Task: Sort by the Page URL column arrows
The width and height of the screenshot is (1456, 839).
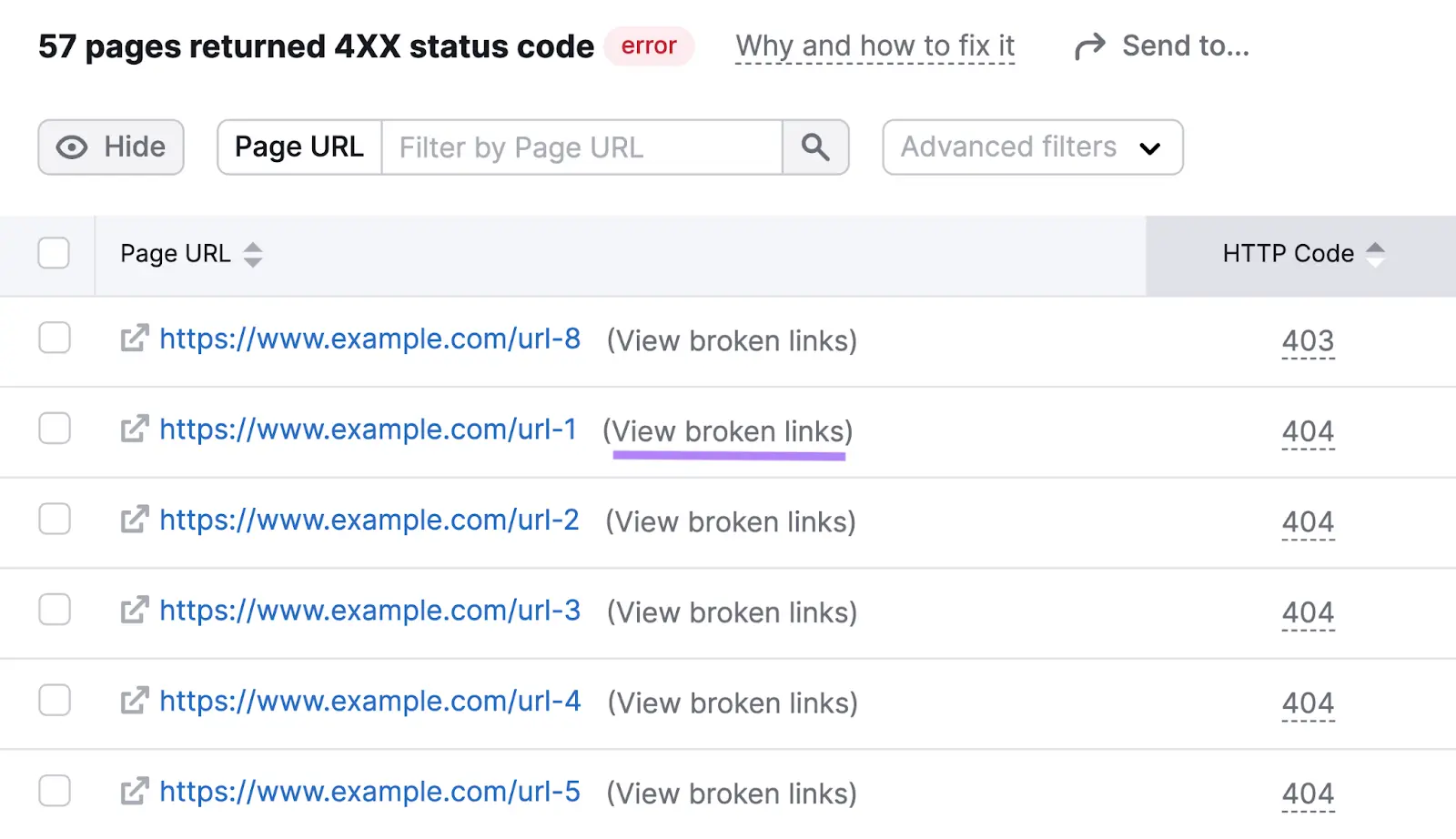Action: tap(252, 255)
